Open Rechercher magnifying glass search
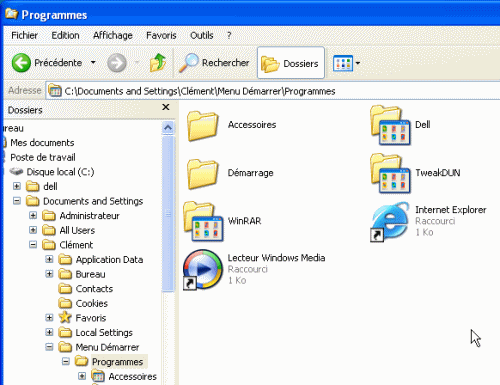 pos(189,63)
